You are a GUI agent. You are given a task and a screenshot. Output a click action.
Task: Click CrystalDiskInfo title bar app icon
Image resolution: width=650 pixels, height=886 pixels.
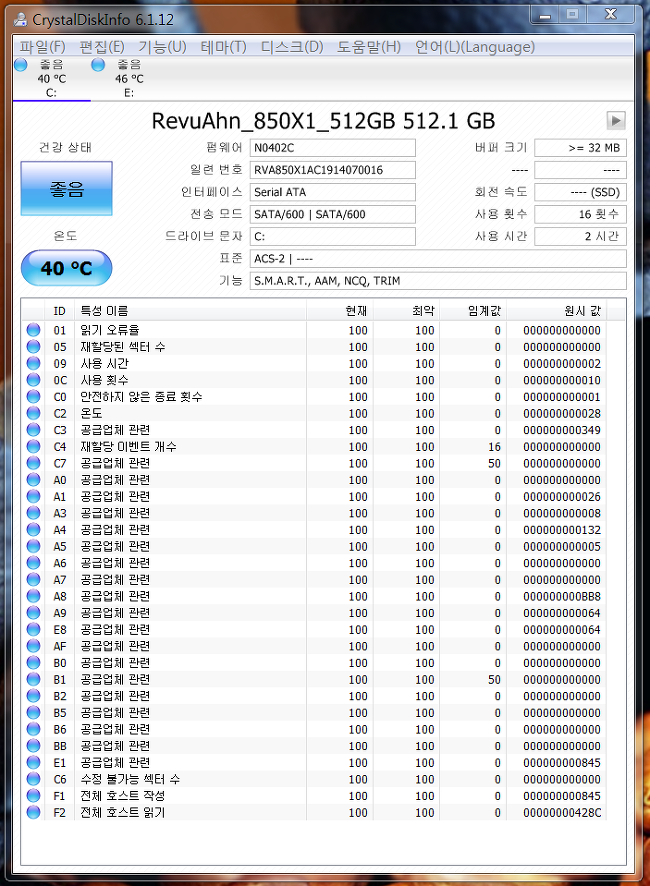tap(20, 19)
